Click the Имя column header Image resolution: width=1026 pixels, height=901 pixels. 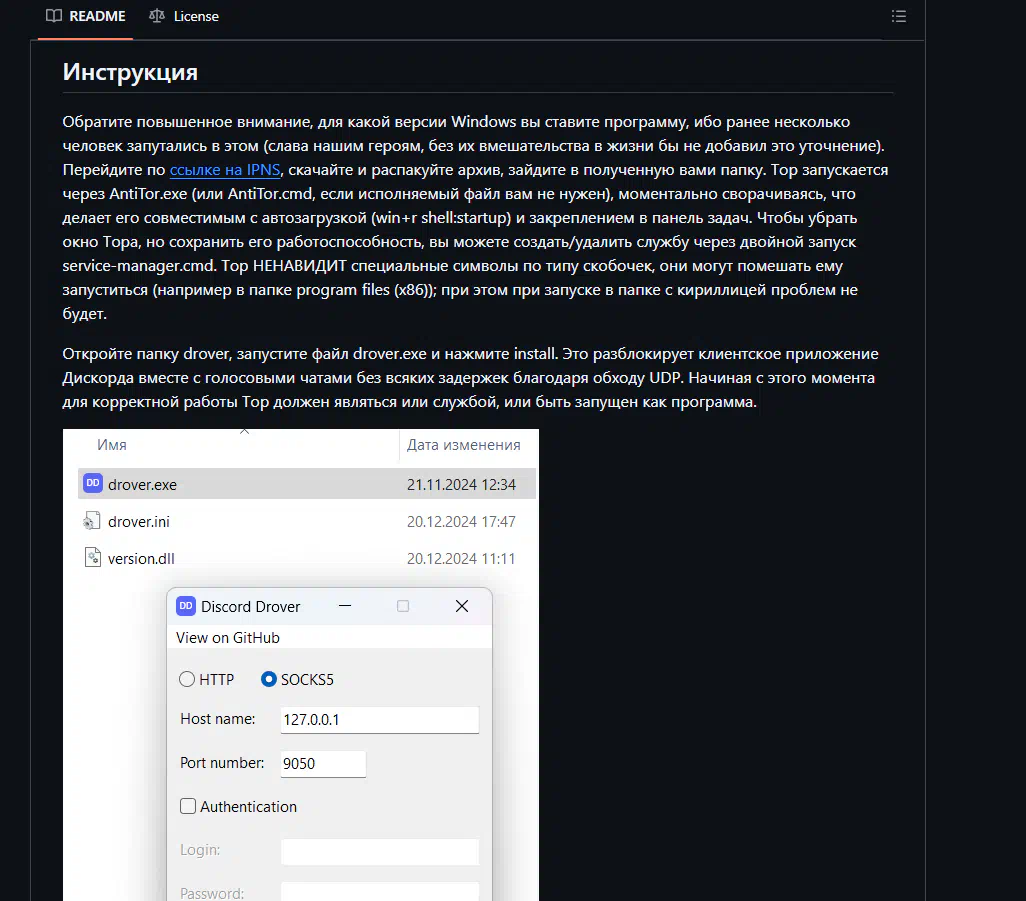click(112, 445)
